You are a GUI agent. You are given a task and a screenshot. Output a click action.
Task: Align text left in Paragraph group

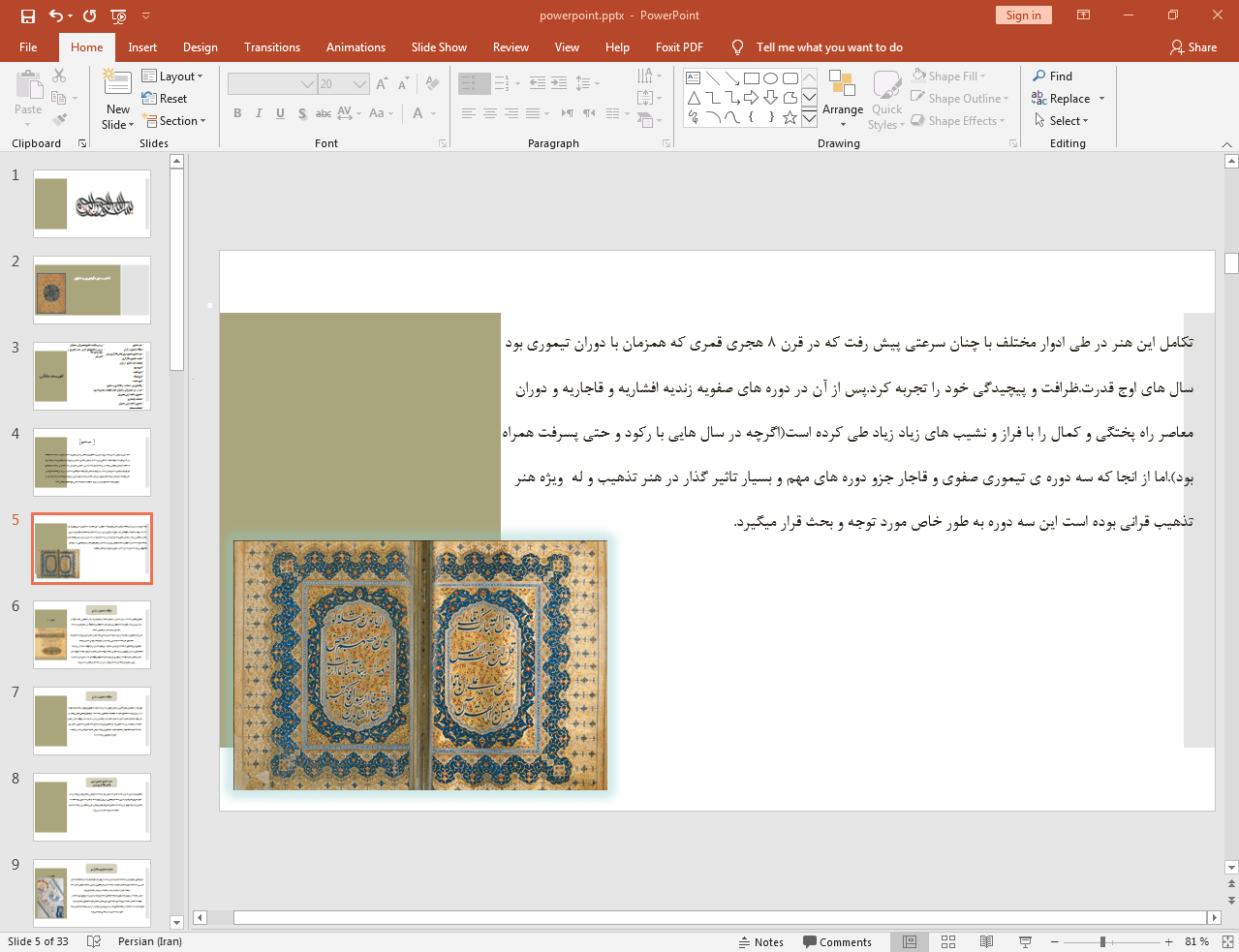(x=468, y=113)
